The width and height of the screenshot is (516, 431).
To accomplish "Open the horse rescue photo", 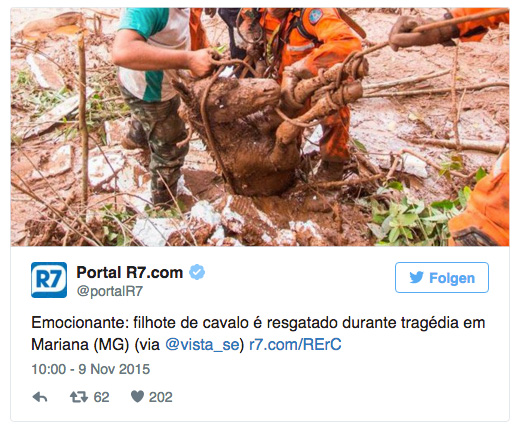I will click(260, 127).
